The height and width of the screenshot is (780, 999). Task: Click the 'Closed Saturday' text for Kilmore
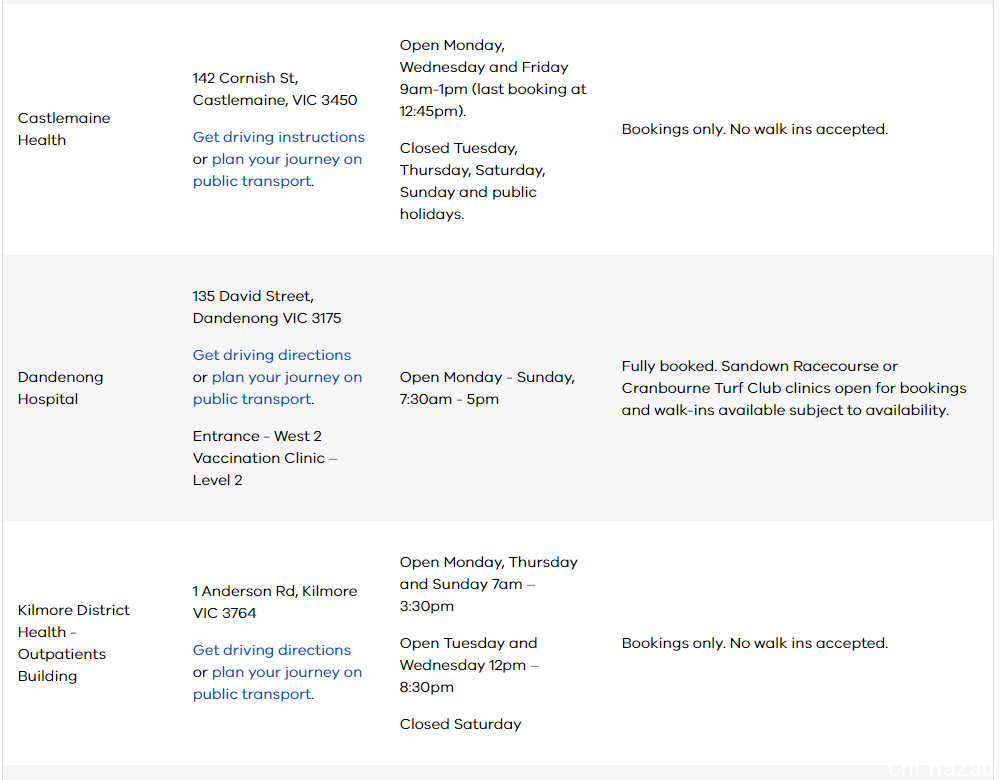click(x=460, y=724)
